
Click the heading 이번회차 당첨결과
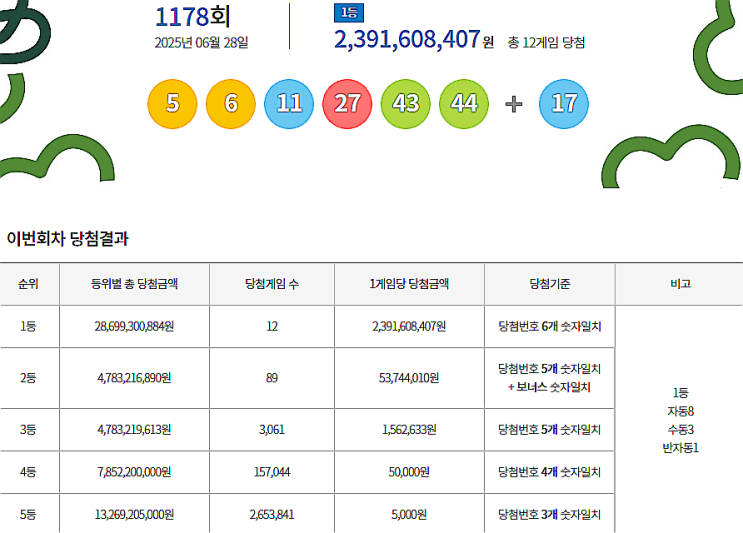click(x=67, y=238)
